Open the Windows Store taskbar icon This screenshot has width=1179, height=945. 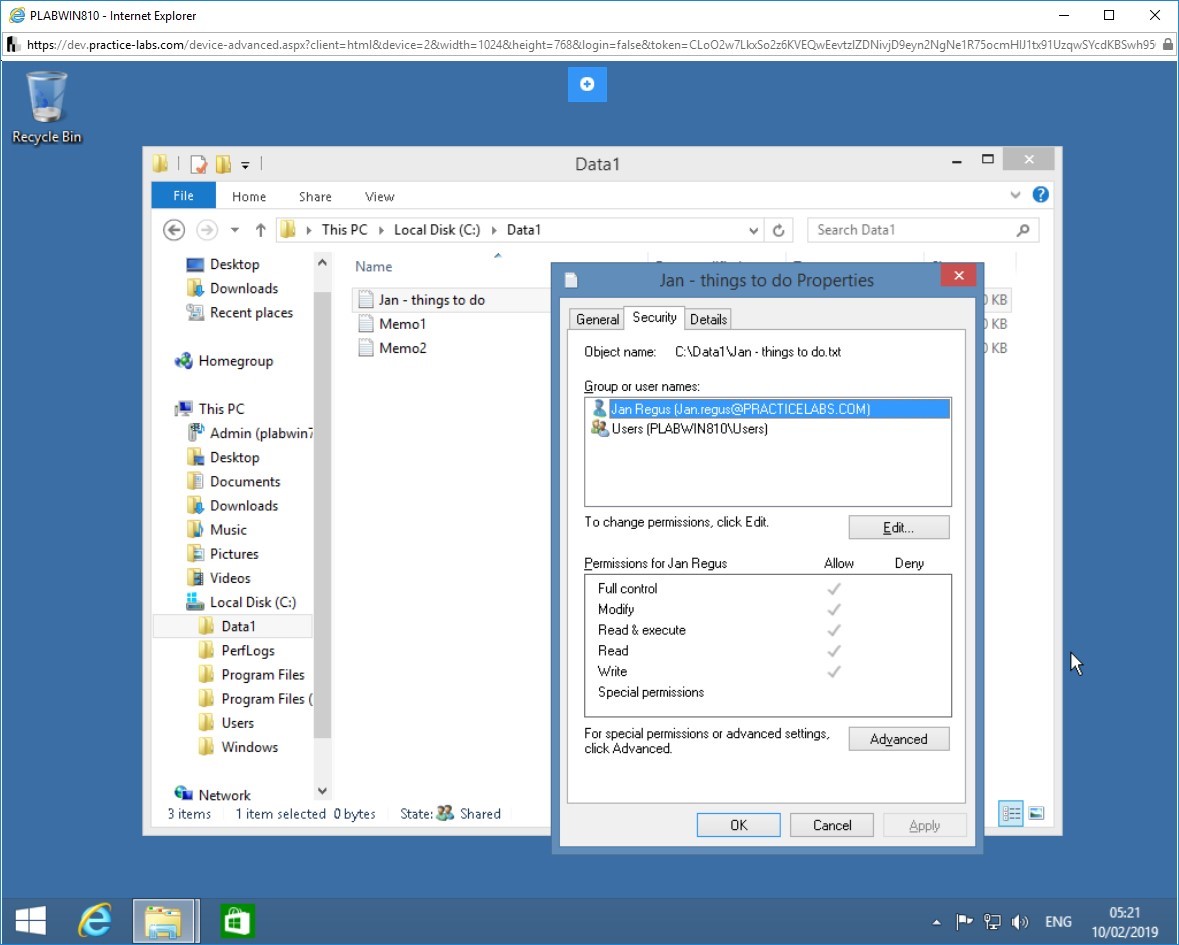click(237, 921)
